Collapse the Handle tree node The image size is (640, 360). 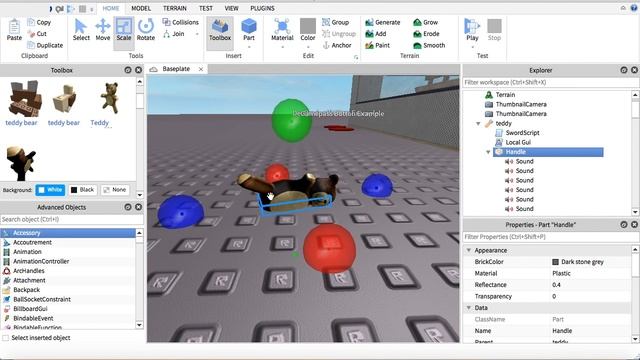click(488, 152)
